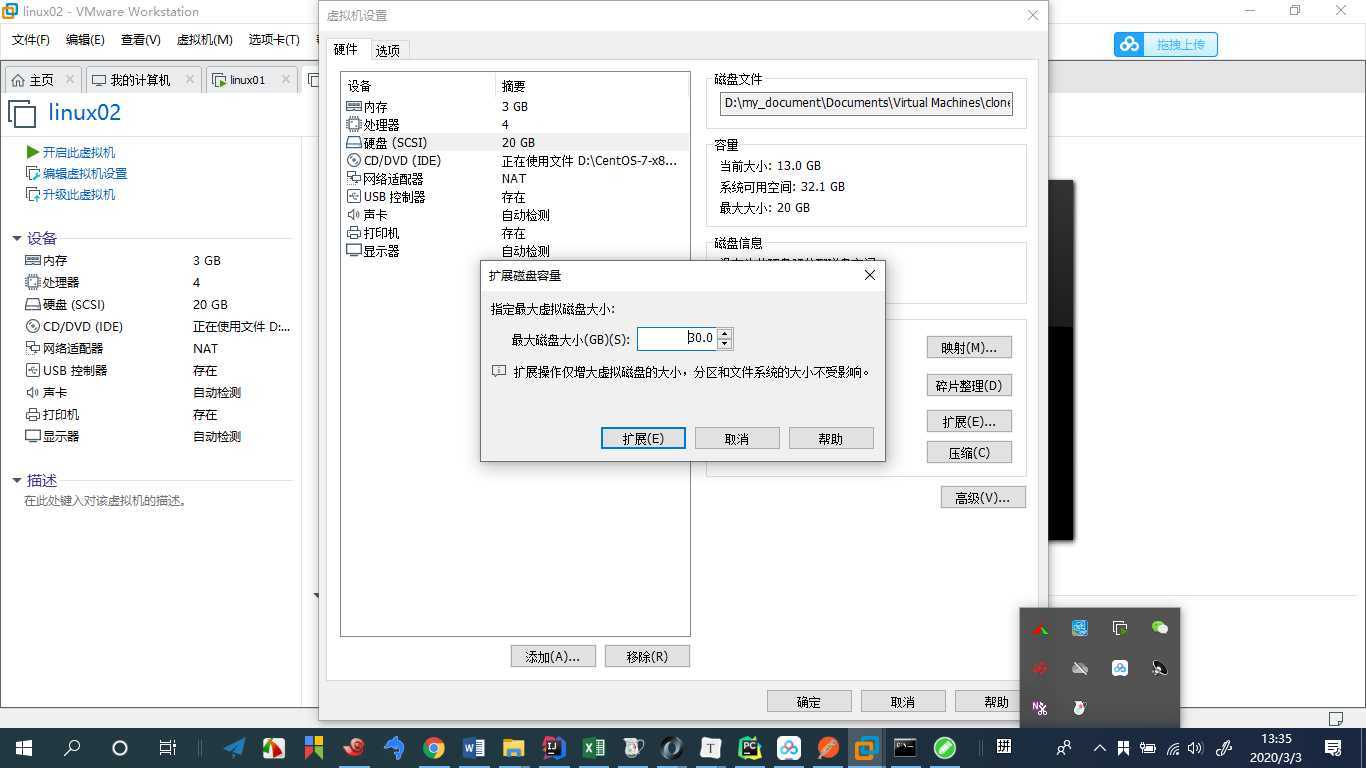This screenshot has width=1366, height=768.
Task: Open Excel from the taskbar
Action: (x=594, y=748)
